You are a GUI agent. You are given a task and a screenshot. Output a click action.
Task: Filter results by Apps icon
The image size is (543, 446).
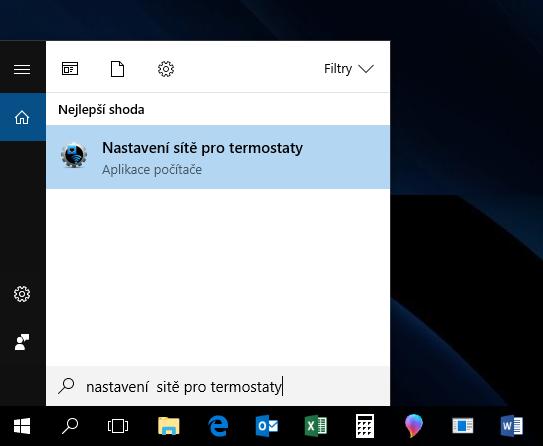[70, 69]
